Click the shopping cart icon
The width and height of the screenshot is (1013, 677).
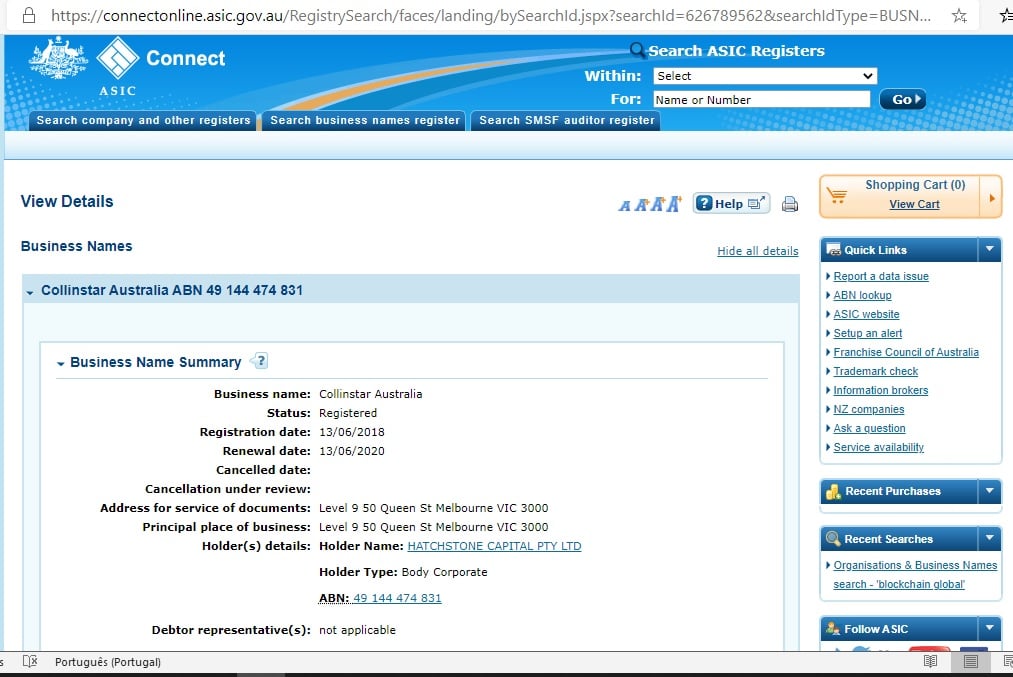(x=837, y=195)
